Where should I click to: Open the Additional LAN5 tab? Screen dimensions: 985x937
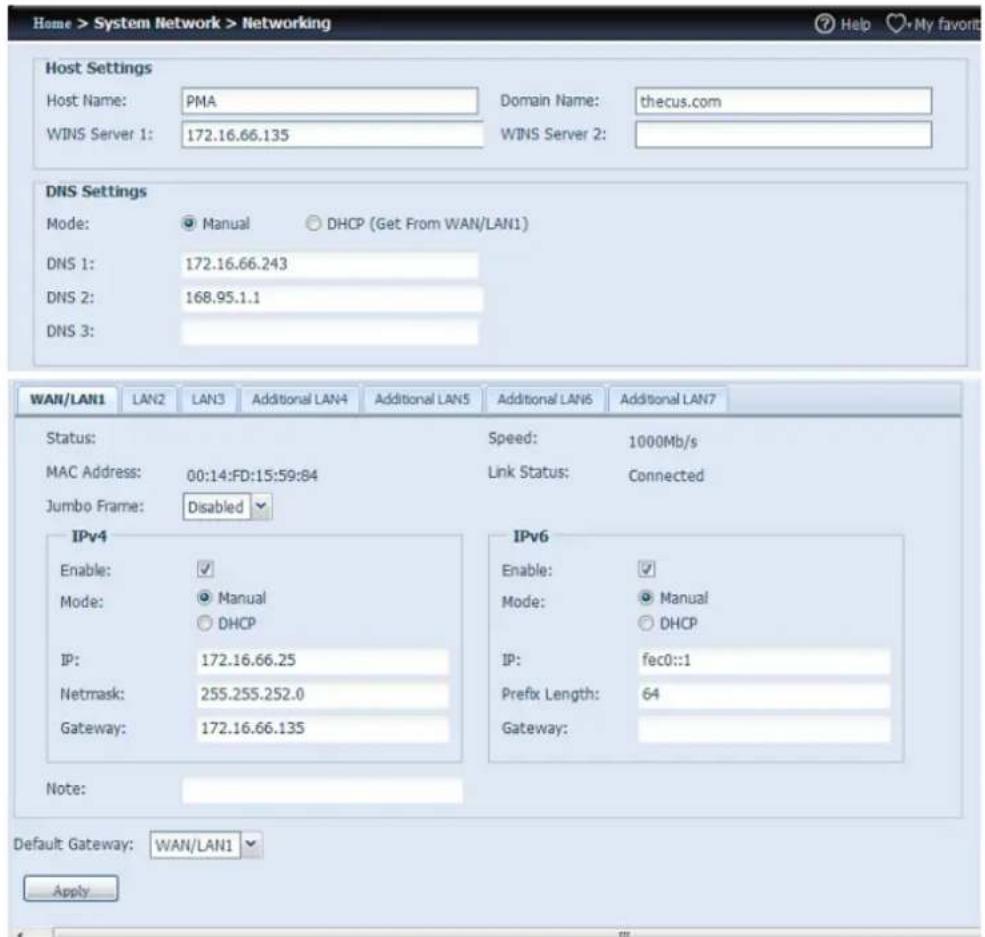422,399
